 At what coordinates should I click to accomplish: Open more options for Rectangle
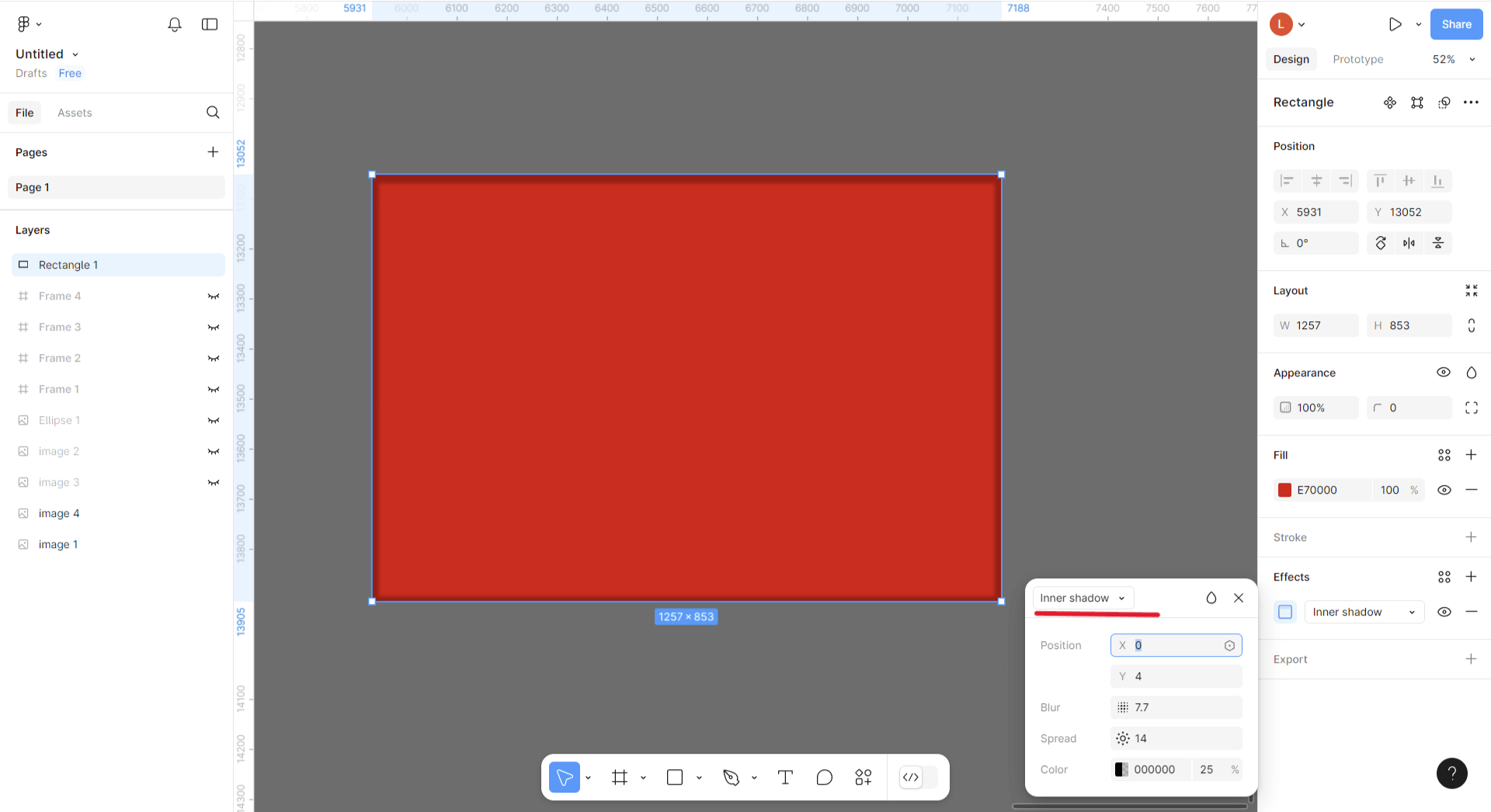pos(1471,102)
